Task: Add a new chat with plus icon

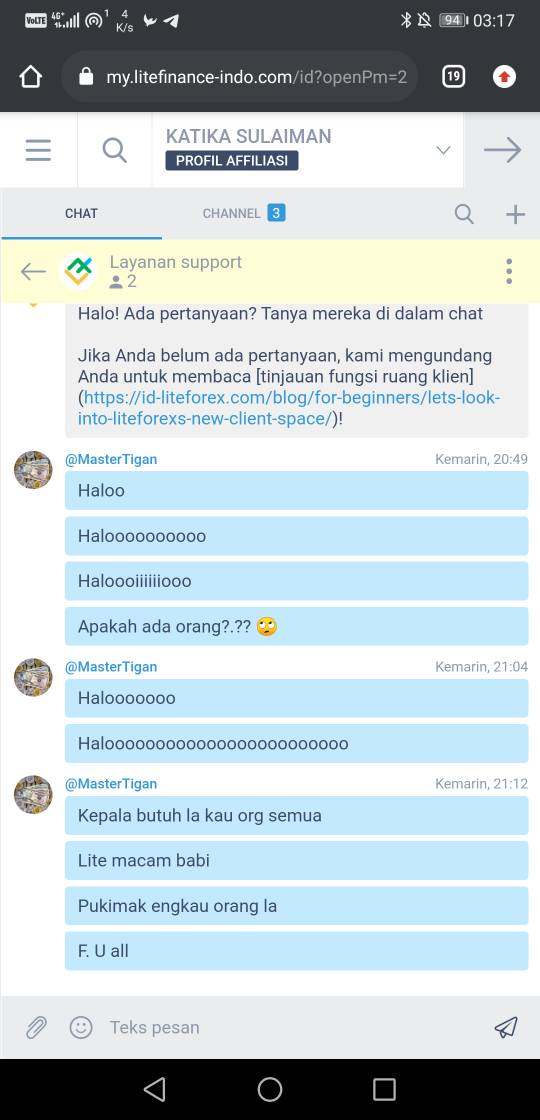Action: coord(515,214)
